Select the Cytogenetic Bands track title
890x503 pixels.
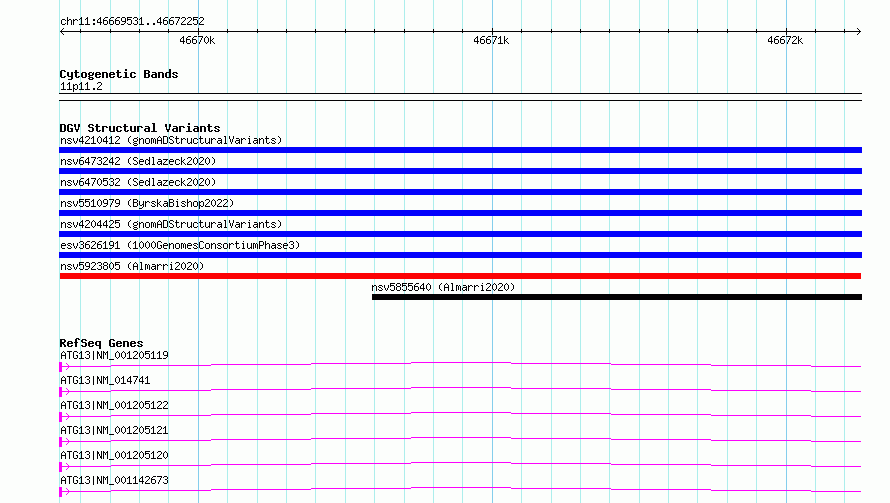coord(119,74)
